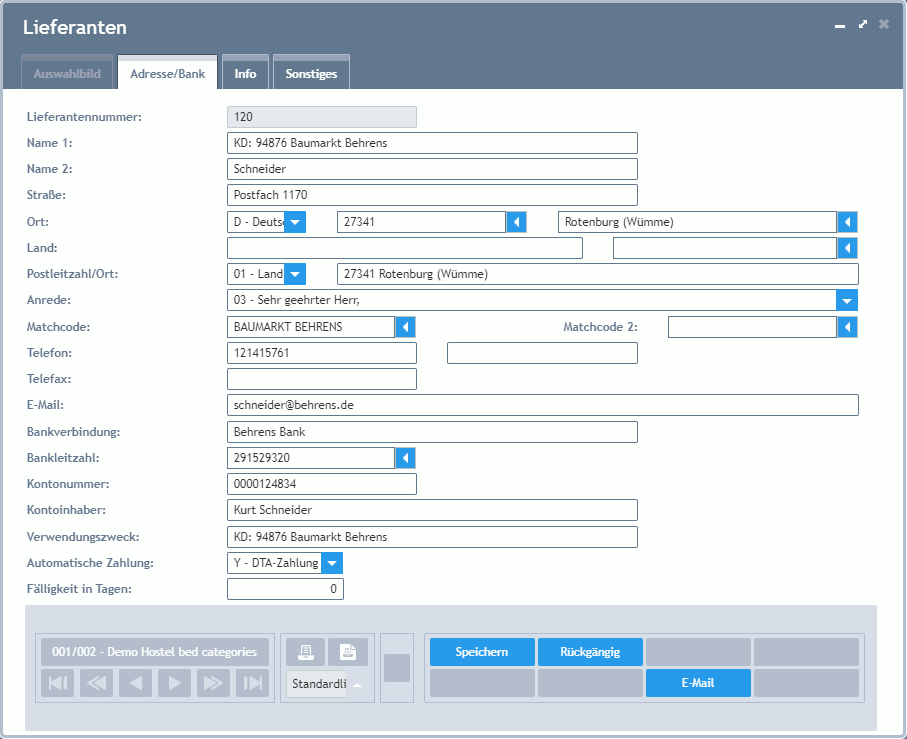The width and height of the screenshot is (907, 739).
Task: Minimize the Lieferanten window
Action: (x=840, y=26)
